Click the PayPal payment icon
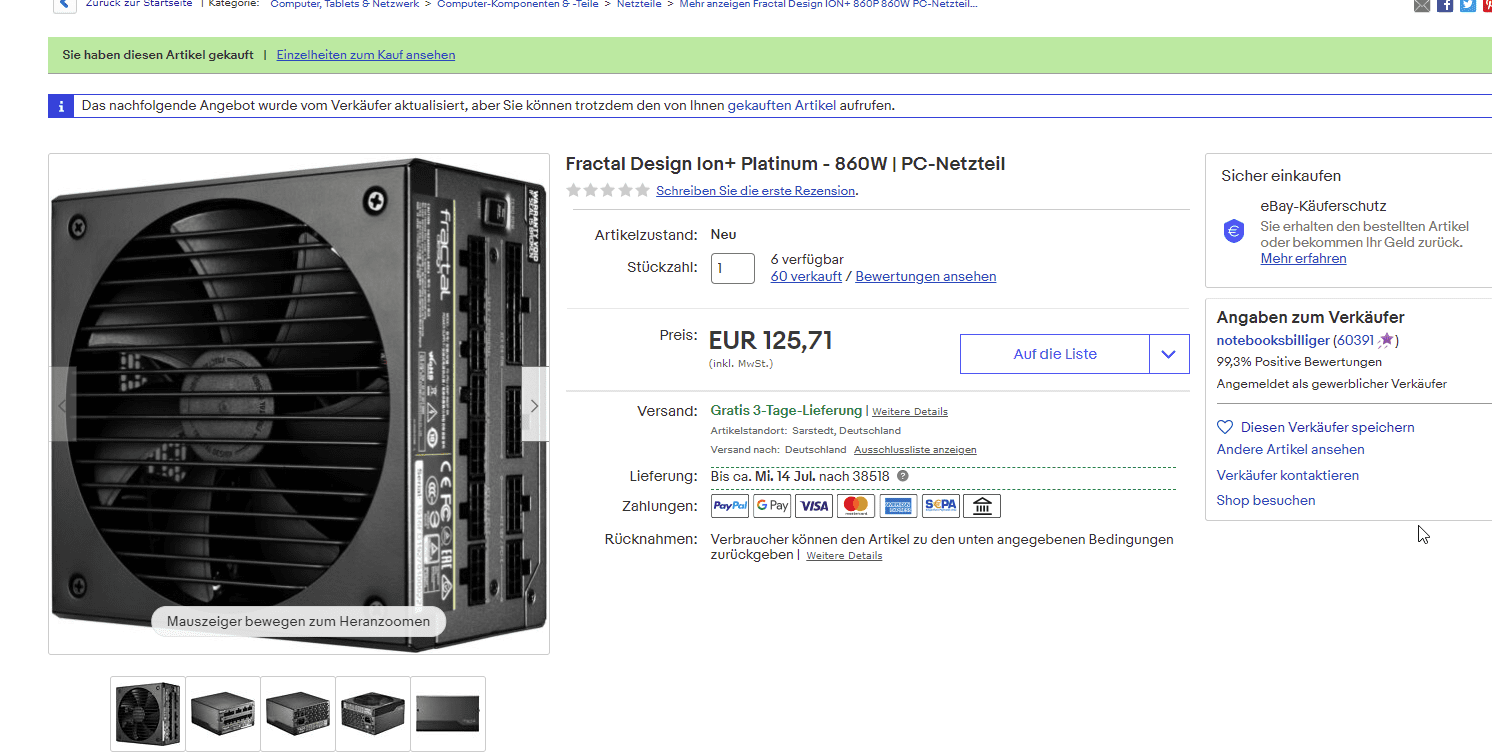1492x753 pixels. pos(730,506)
